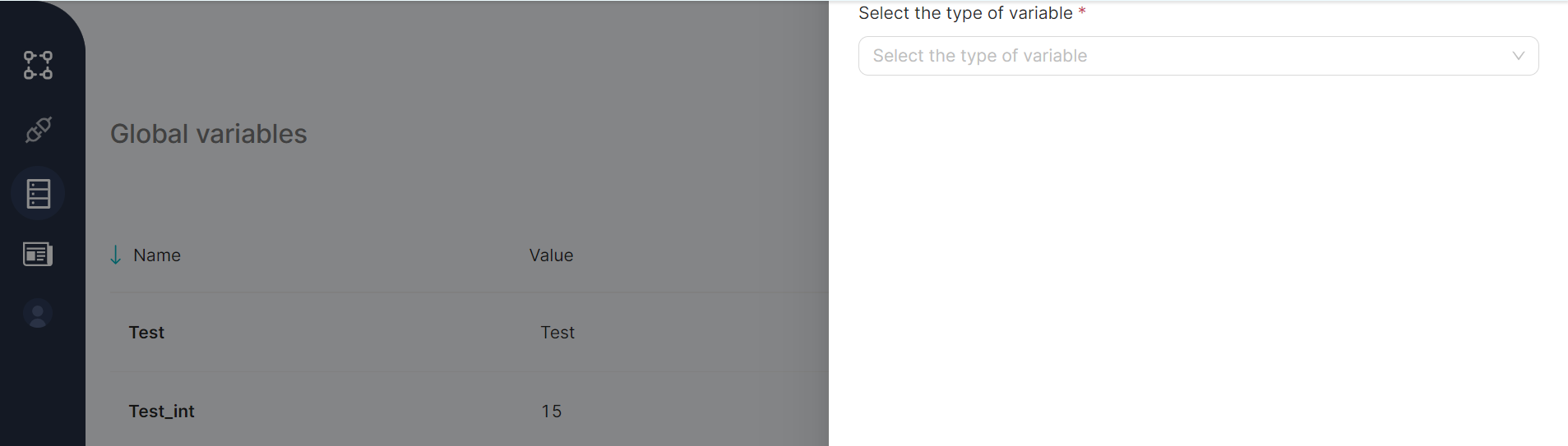Click the Global variables page heading
The width and height of the screenshot is (1568, 446).
(209, 134)
